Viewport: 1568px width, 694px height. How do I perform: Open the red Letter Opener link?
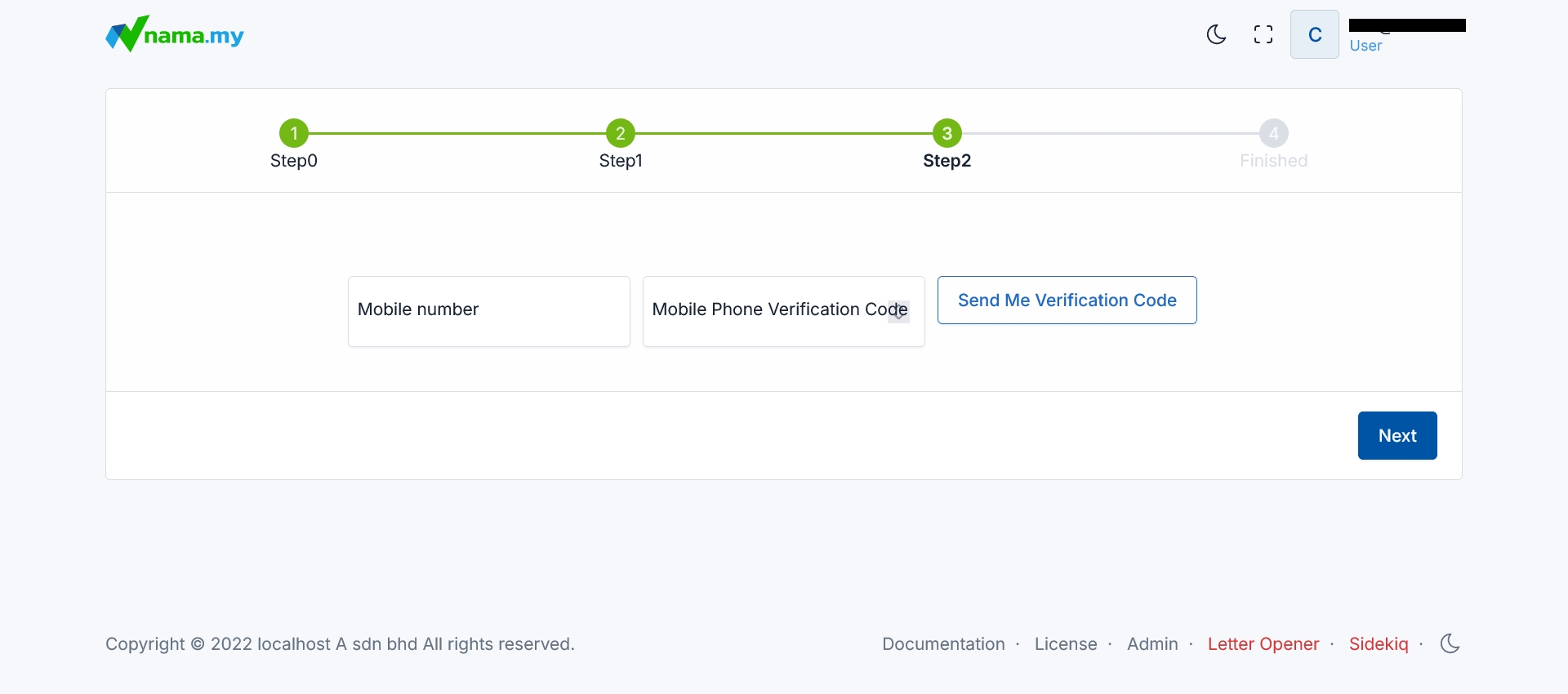pos(1263,644)
